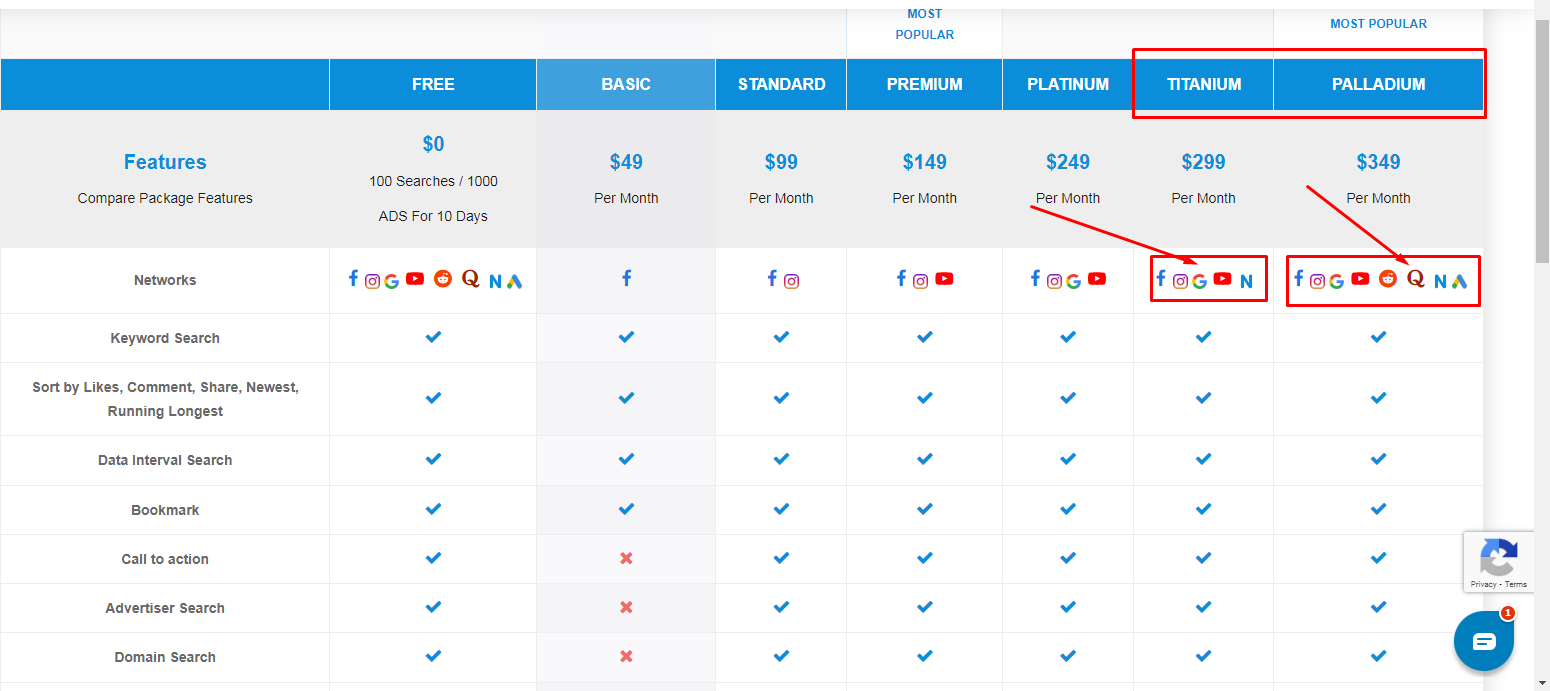The height and width of the screenshot is (691, 1550).
Task: Click the Native ads N icon under TITANIUM
Action: (x=1246, y=282)
